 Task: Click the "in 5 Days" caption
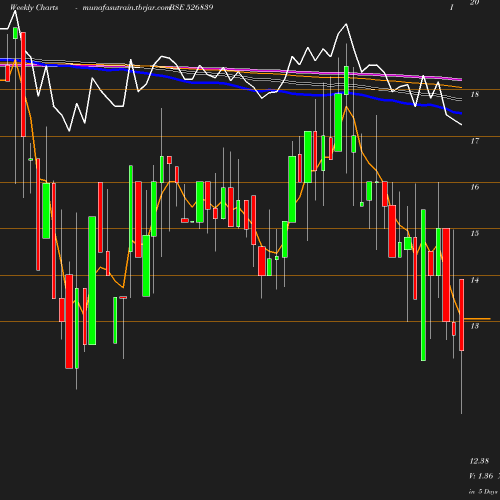point(483,491)
